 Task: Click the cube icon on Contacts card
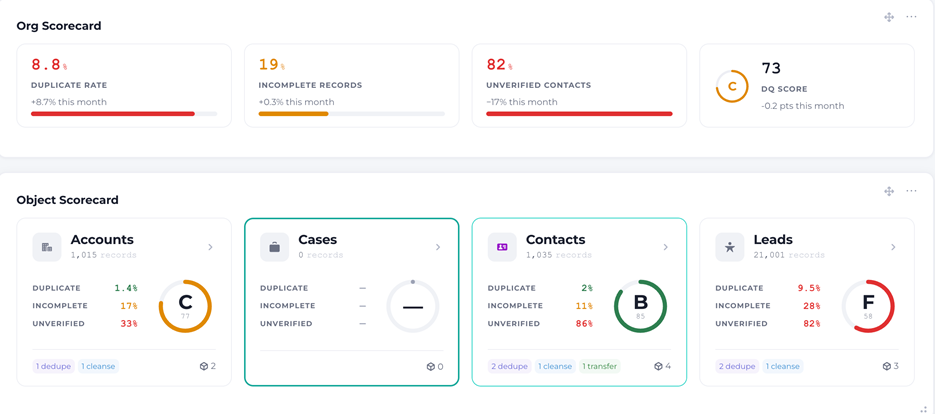click(658, 366)
